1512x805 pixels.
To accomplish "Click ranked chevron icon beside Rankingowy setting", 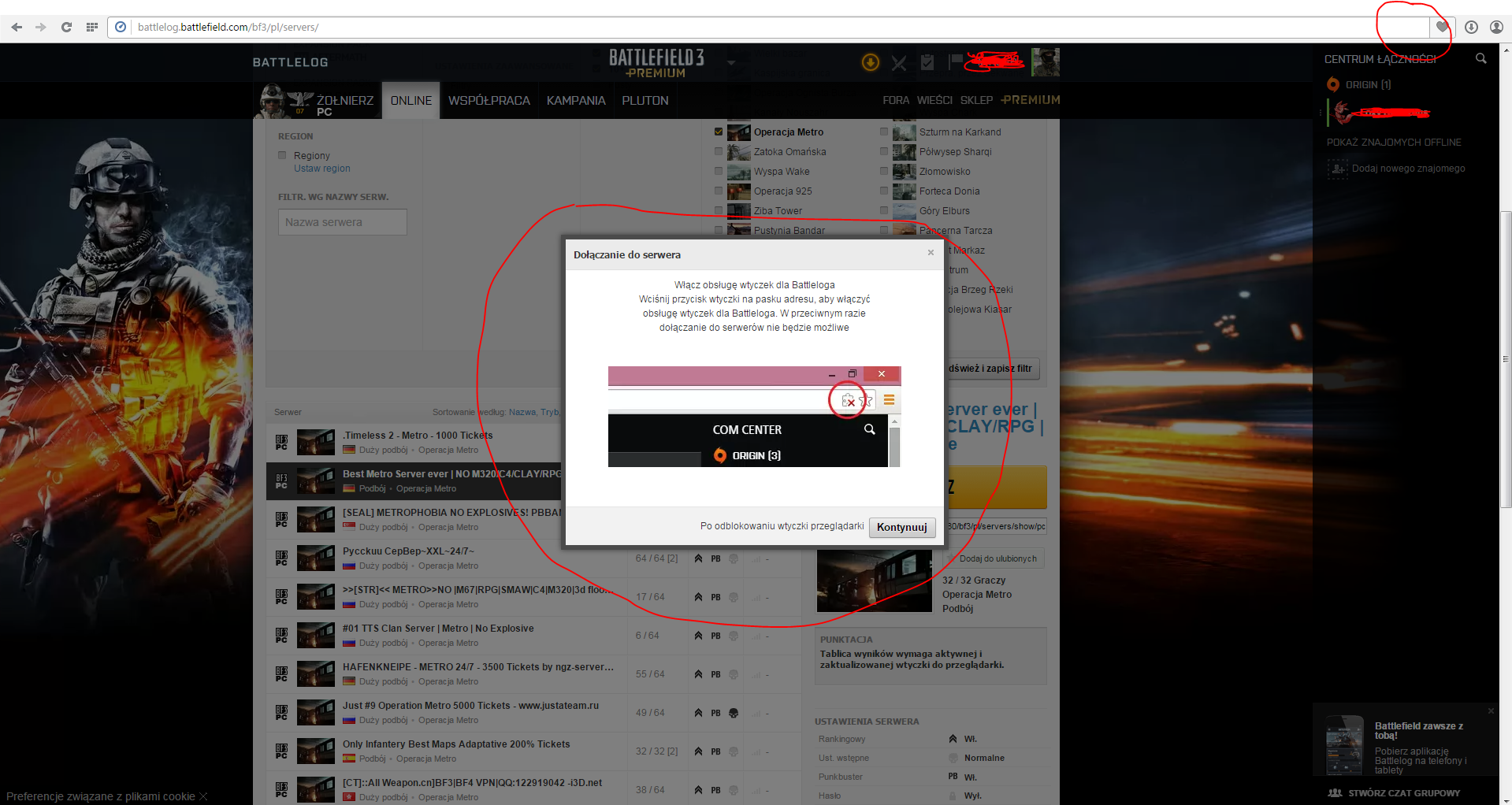I will pos(953,739).
